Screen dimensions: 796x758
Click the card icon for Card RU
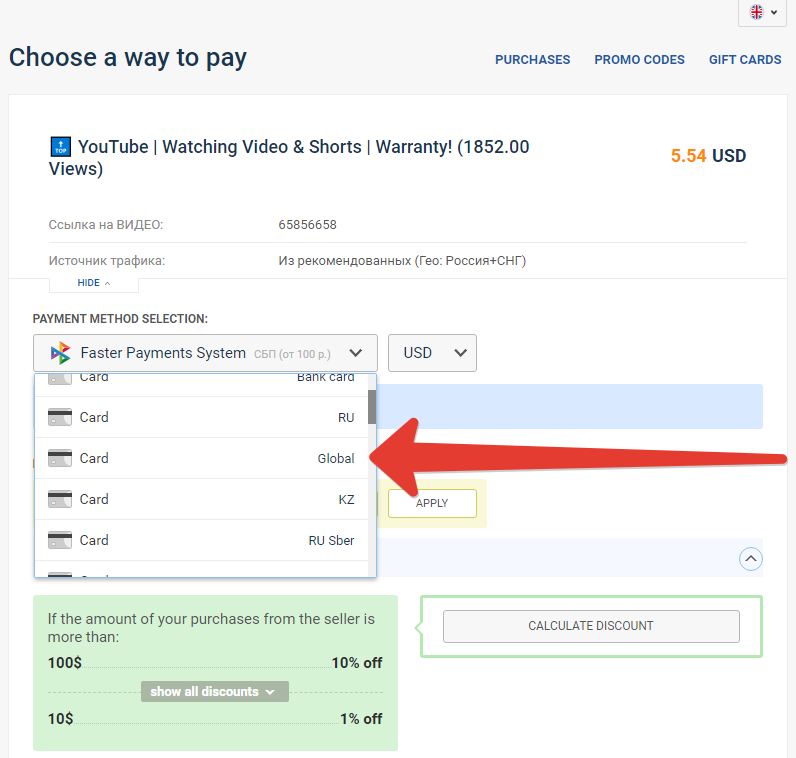pyautogui.click(x=60, y=417)
